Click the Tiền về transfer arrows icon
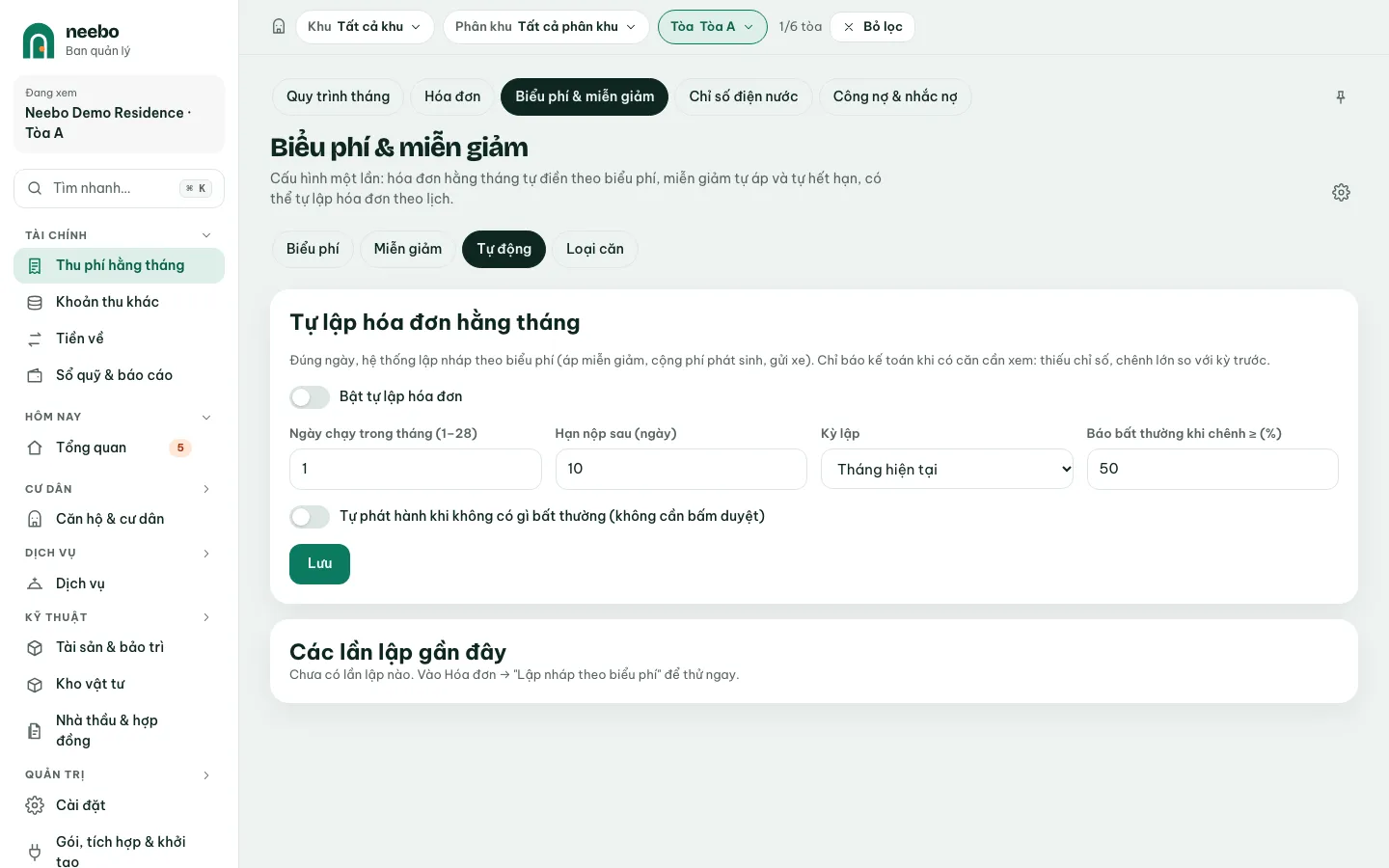The image size is (1389, 868). click(35, 339)
